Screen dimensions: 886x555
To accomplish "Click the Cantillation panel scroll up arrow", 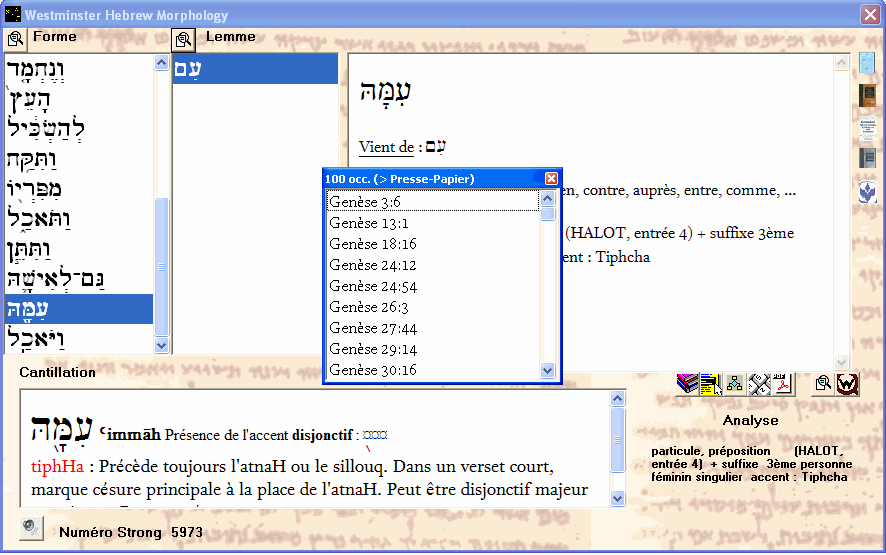I will point(618,398).
